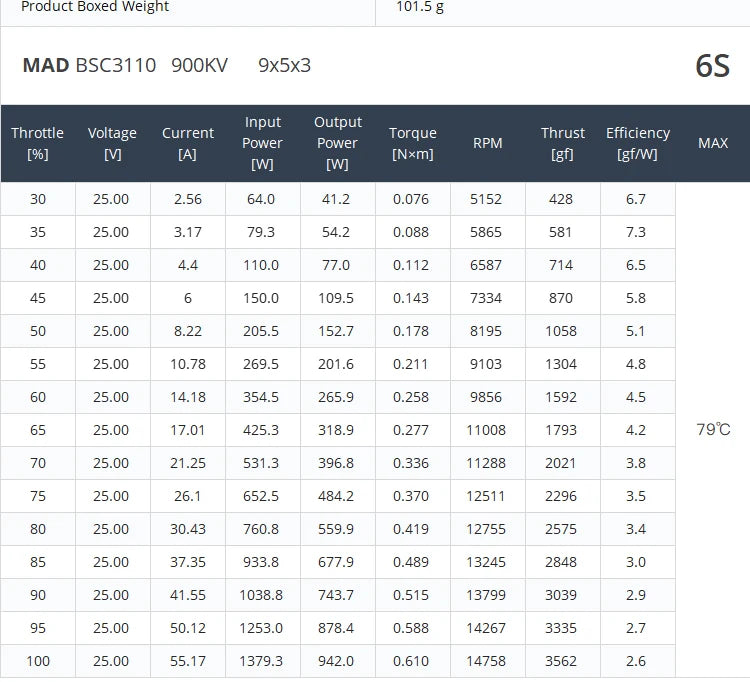Click the 7.3 efficiency value cell
Image resolution: width=750 pixels, height=682 pixels.
coord(636,232)
